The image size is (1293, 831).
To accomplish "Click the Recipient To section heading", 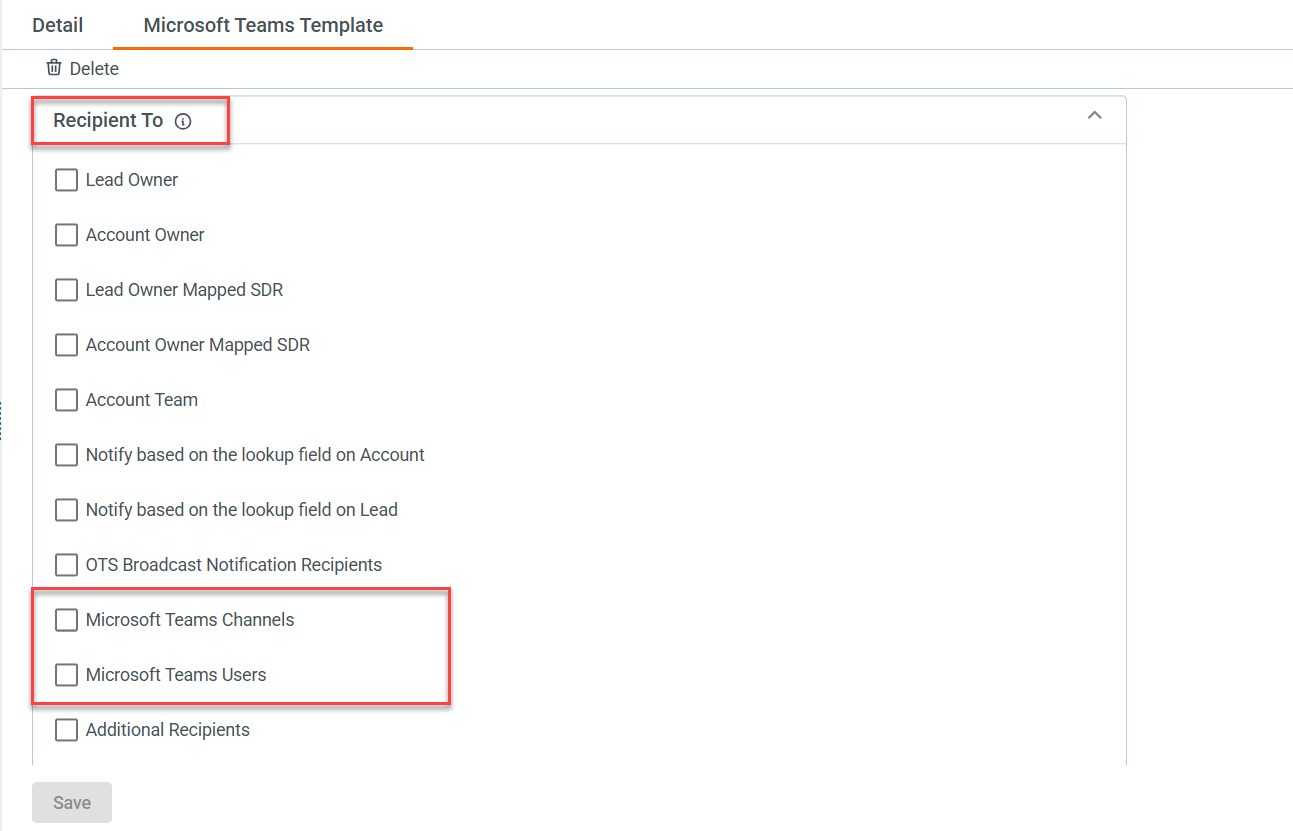I will tap(108, 121).
